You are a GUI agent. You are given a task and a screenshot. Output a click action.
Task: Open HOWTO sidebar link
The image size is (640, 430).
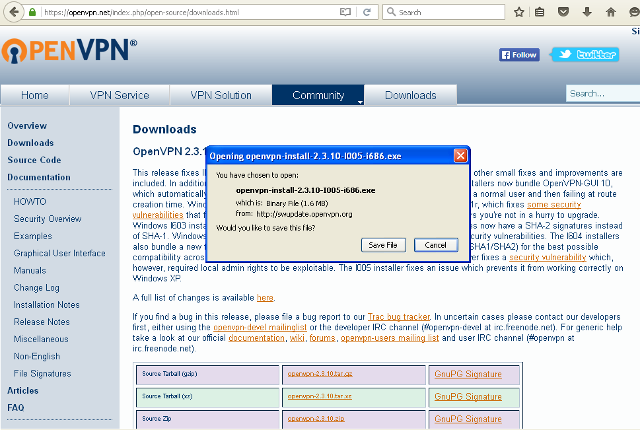point(30,202)
